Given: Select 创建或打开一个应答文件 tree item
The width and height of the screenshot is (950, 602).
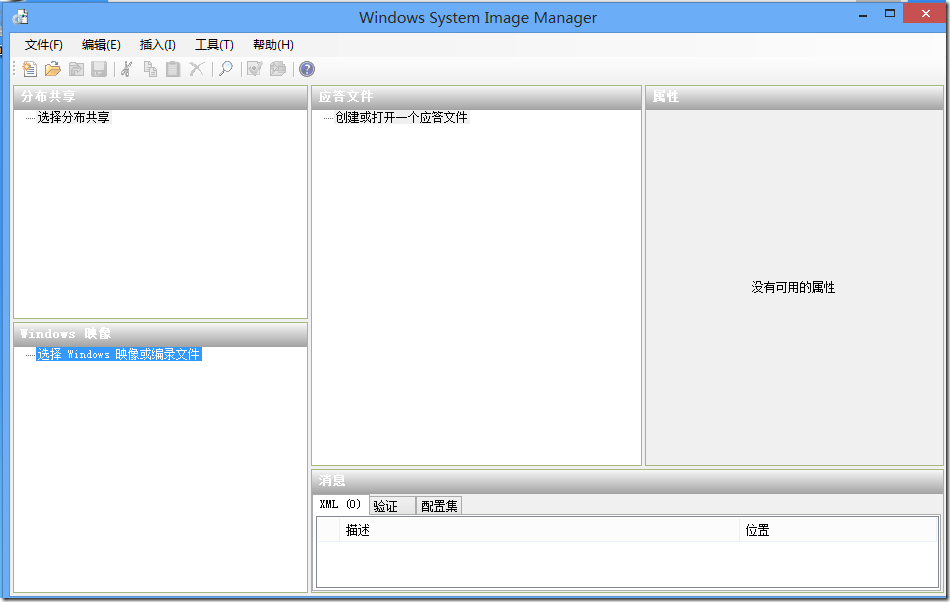Looking at the screenshot, I should point(401,117).
